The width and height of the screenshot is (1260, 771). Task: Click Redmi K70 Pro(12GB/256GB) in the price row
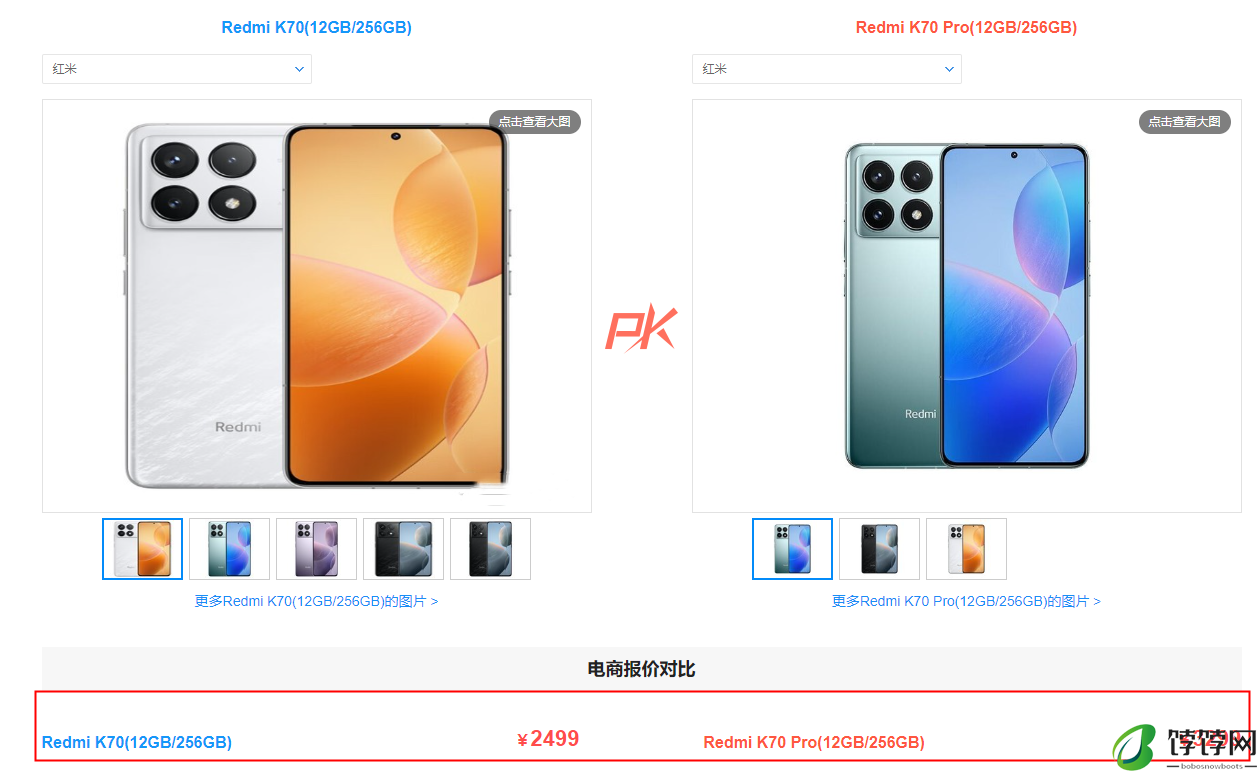814,742
